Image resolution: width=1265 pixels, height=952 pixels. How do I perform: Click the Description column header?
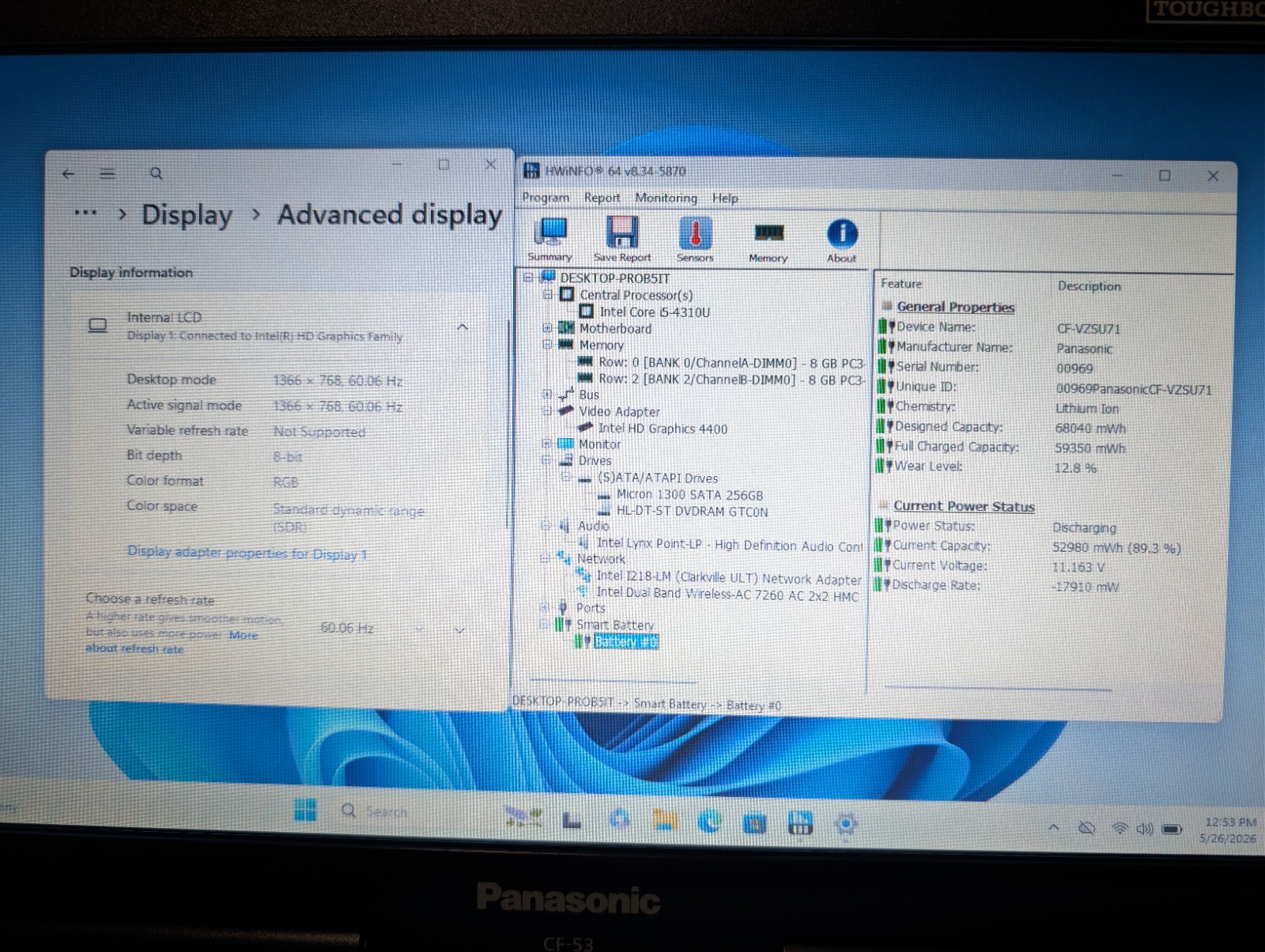(x=1089, y=286)
